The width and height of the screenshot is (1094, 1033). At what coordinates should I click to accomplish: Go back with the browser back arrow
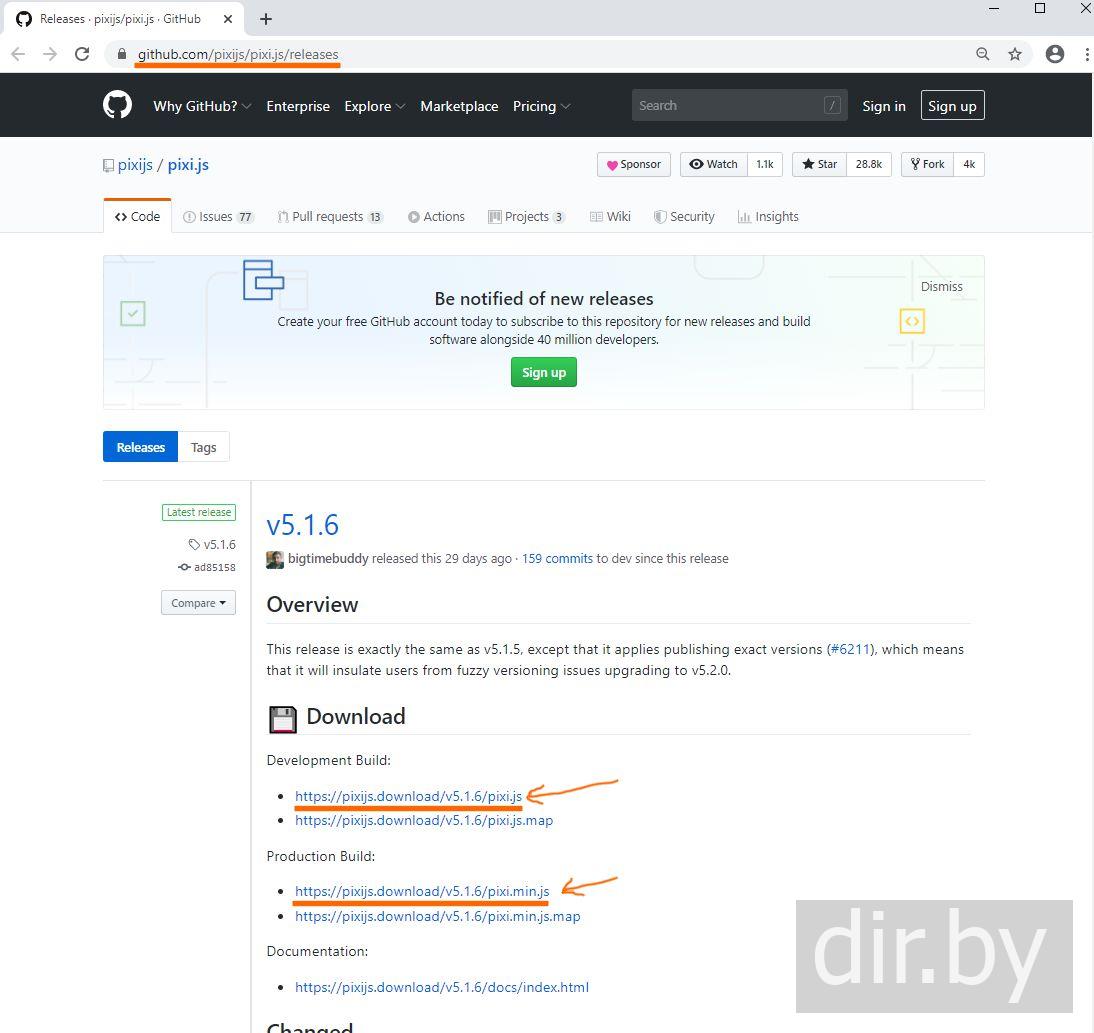tap(18, 54)
